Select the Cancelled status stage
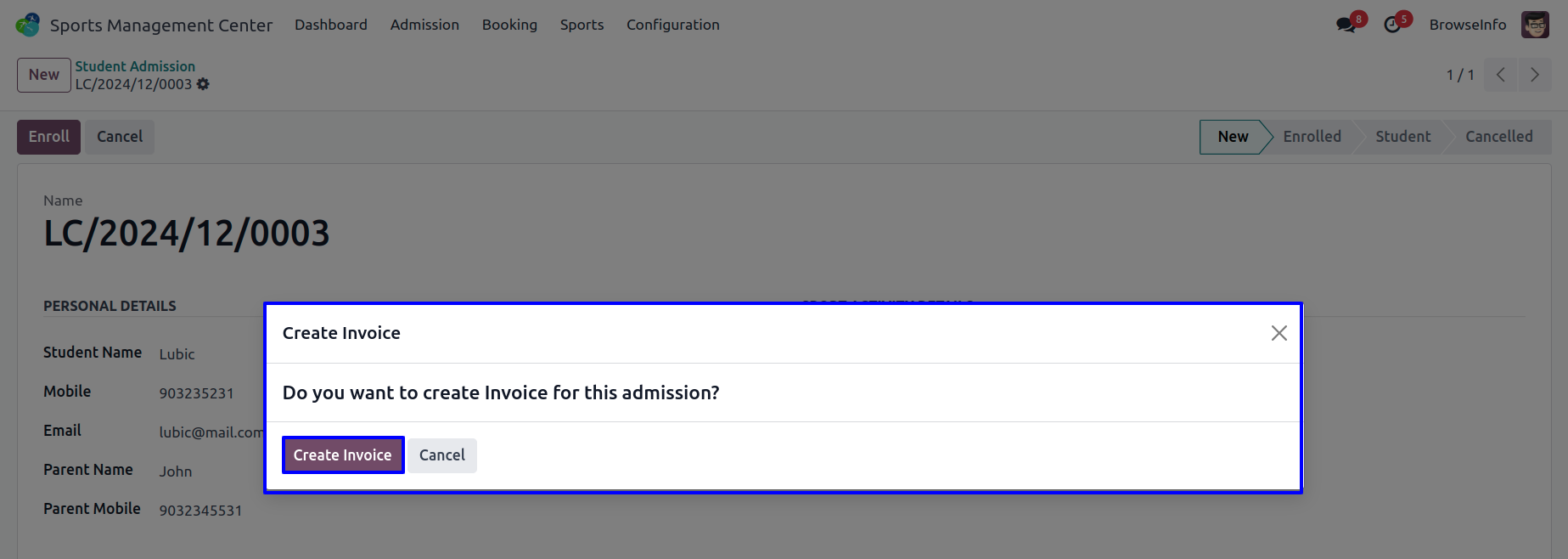 1499,137
